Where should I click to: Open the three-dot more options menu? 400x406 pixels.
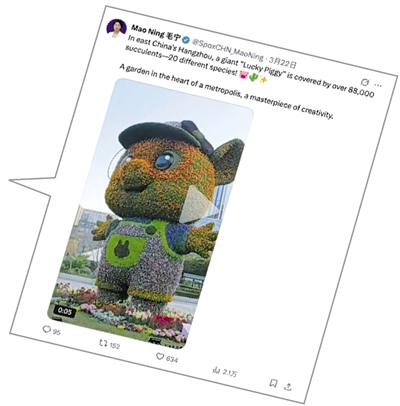click(x=378, y=85)
